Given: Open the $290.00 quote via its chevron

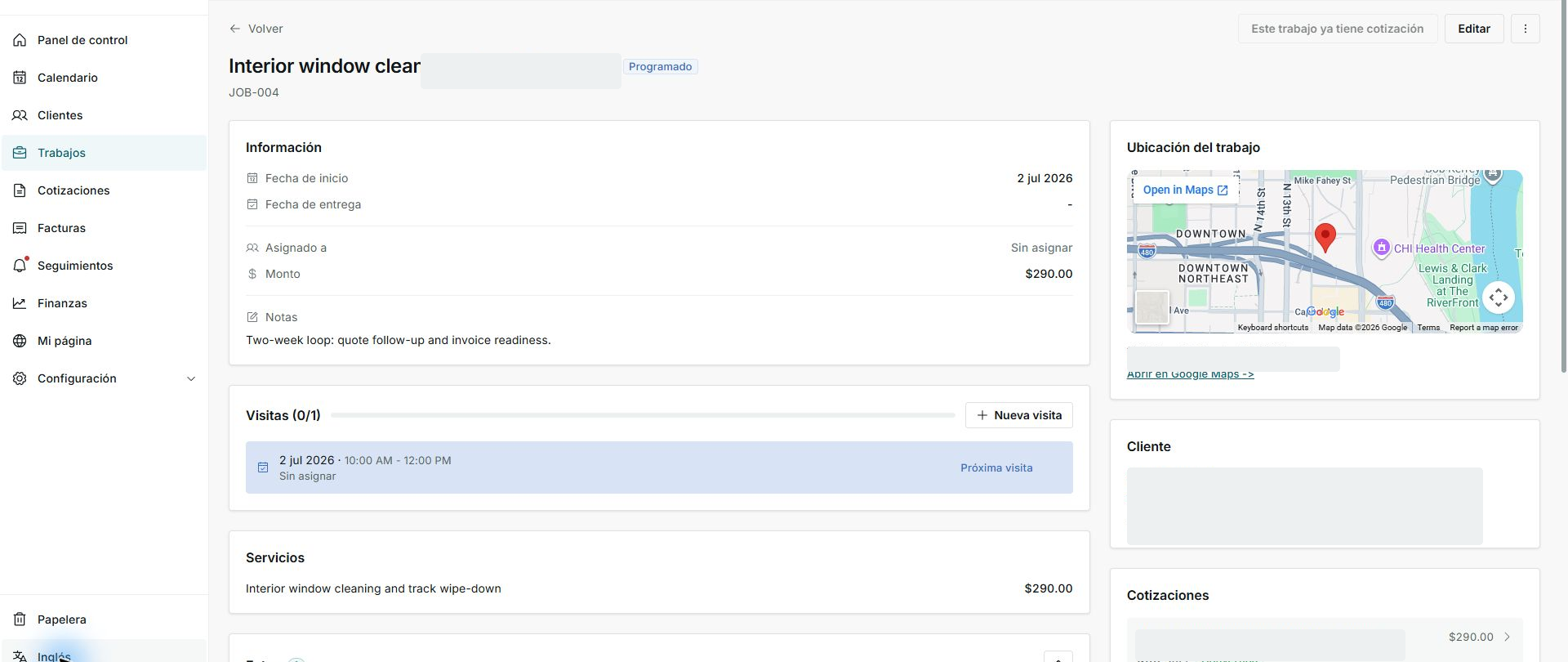Looking at the screenshot, I should pos(1507,637).
